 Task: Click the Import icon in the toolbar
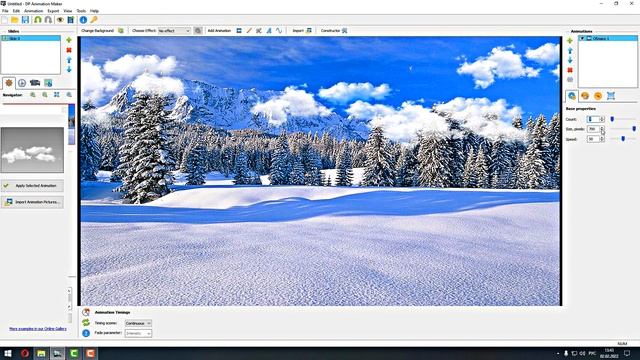(x=309, y=31)
